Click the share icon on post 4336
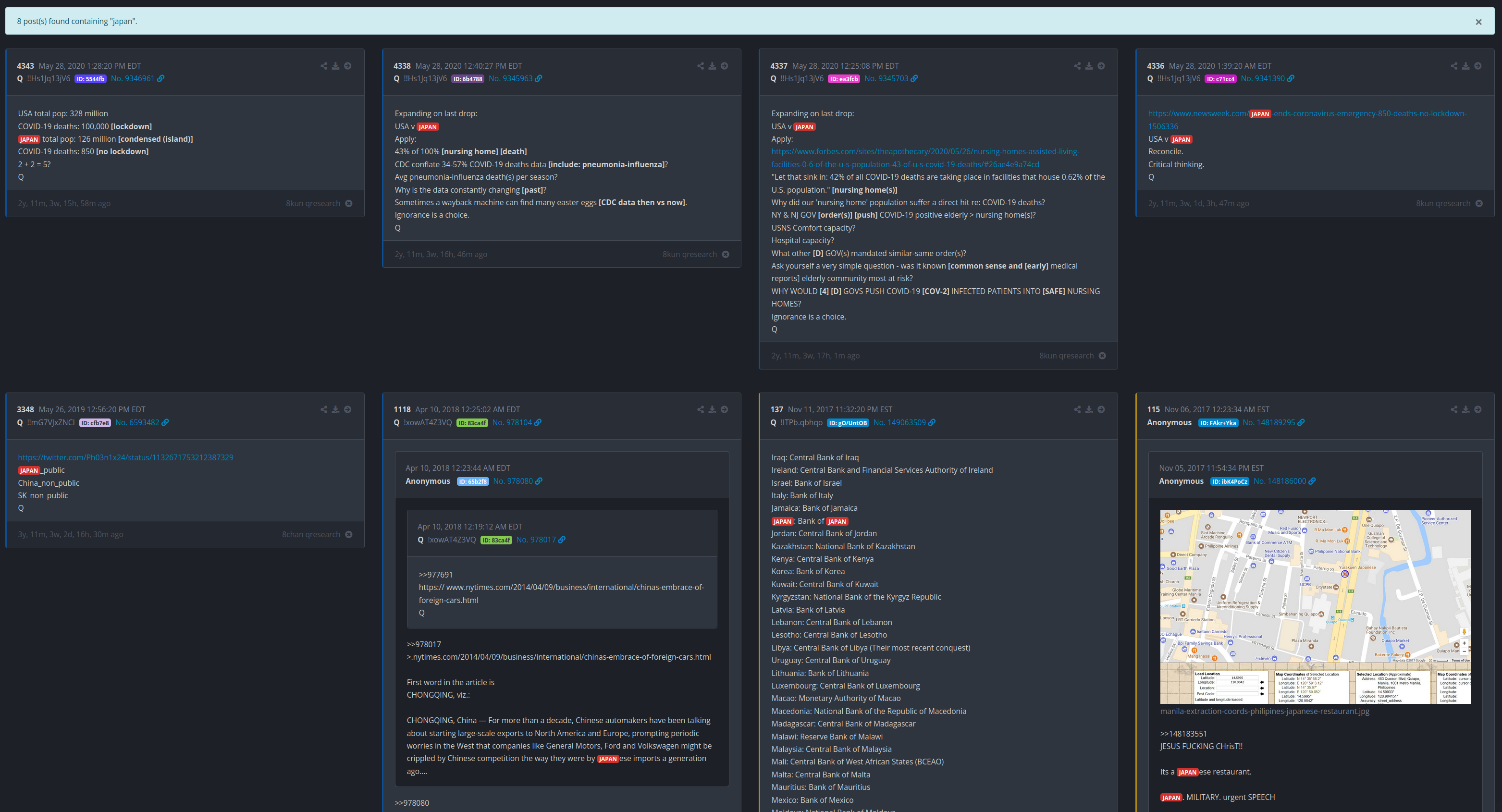 tap(1453, 66)
